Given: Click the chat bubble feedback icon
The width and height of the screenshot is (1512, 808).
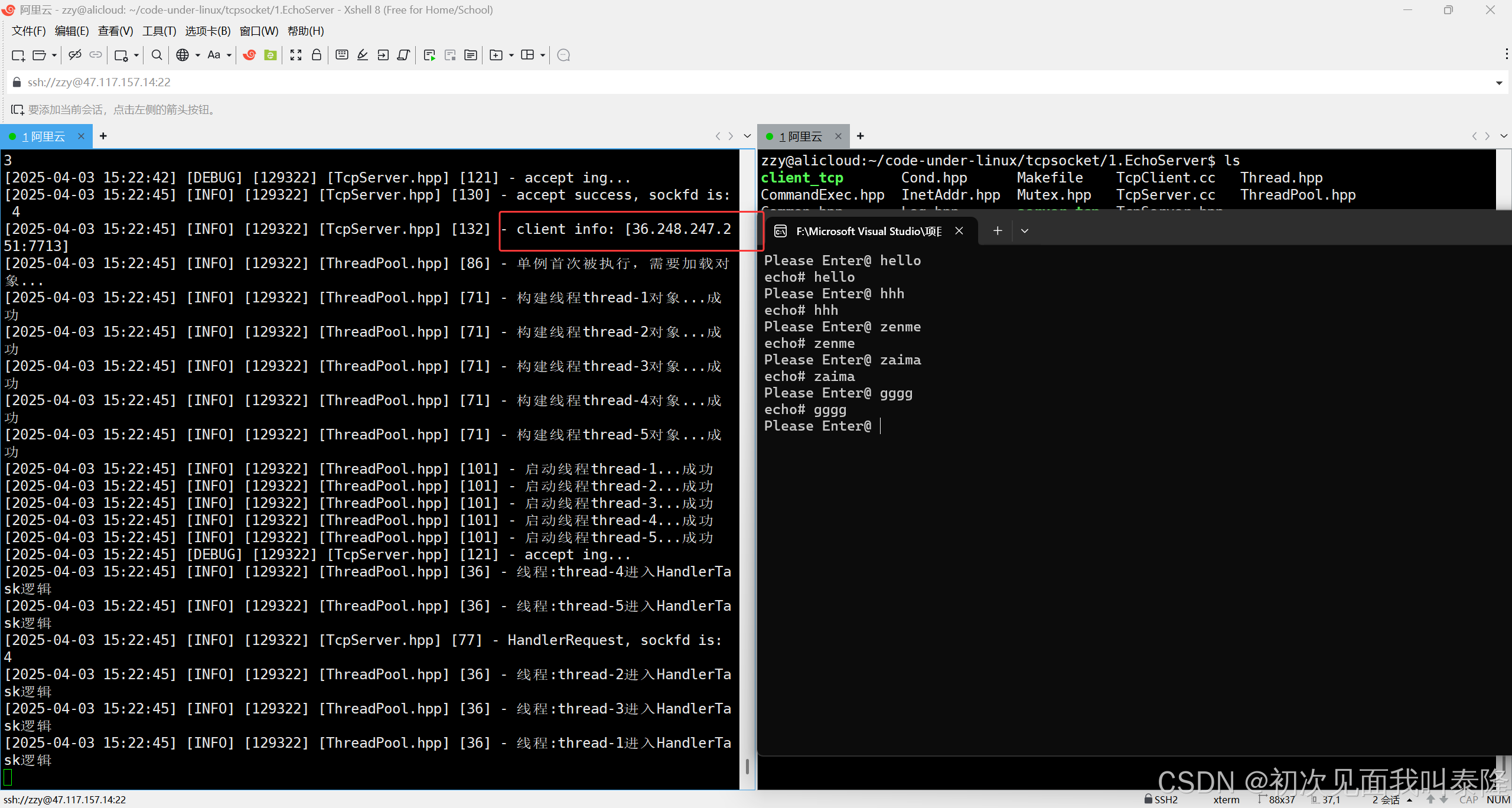Looking at the screenshot, I should click(x=563, y=55).
